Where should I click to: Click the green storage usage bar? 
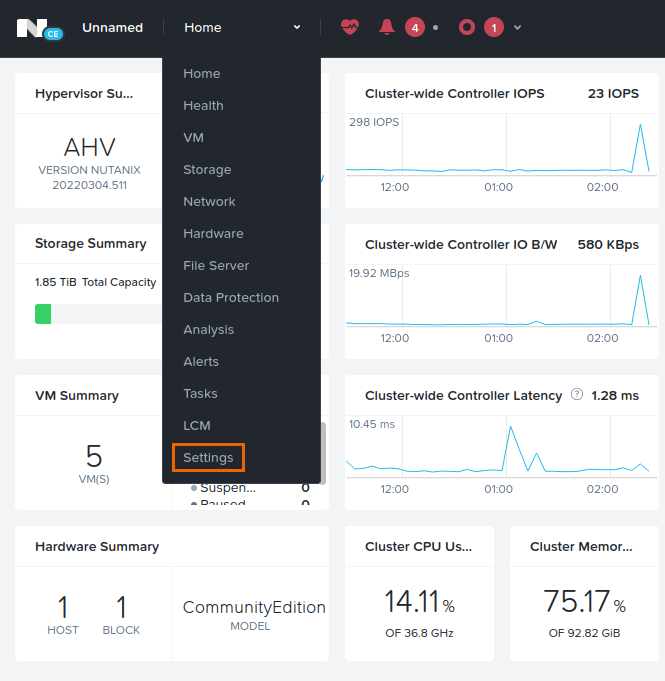(x=43, y=314)
